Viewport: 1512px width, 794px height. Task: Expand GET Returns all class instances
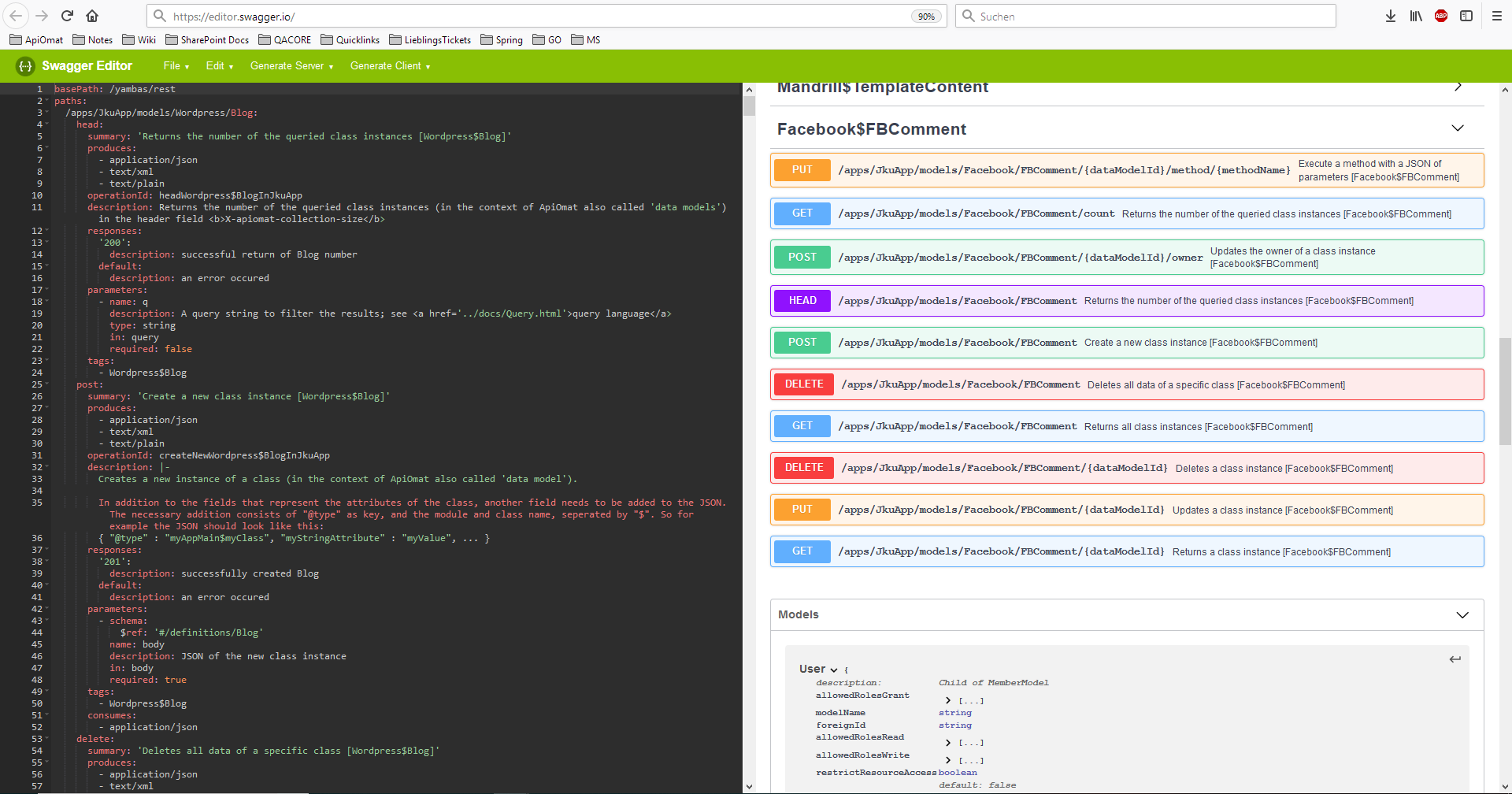coord(1127,426)
